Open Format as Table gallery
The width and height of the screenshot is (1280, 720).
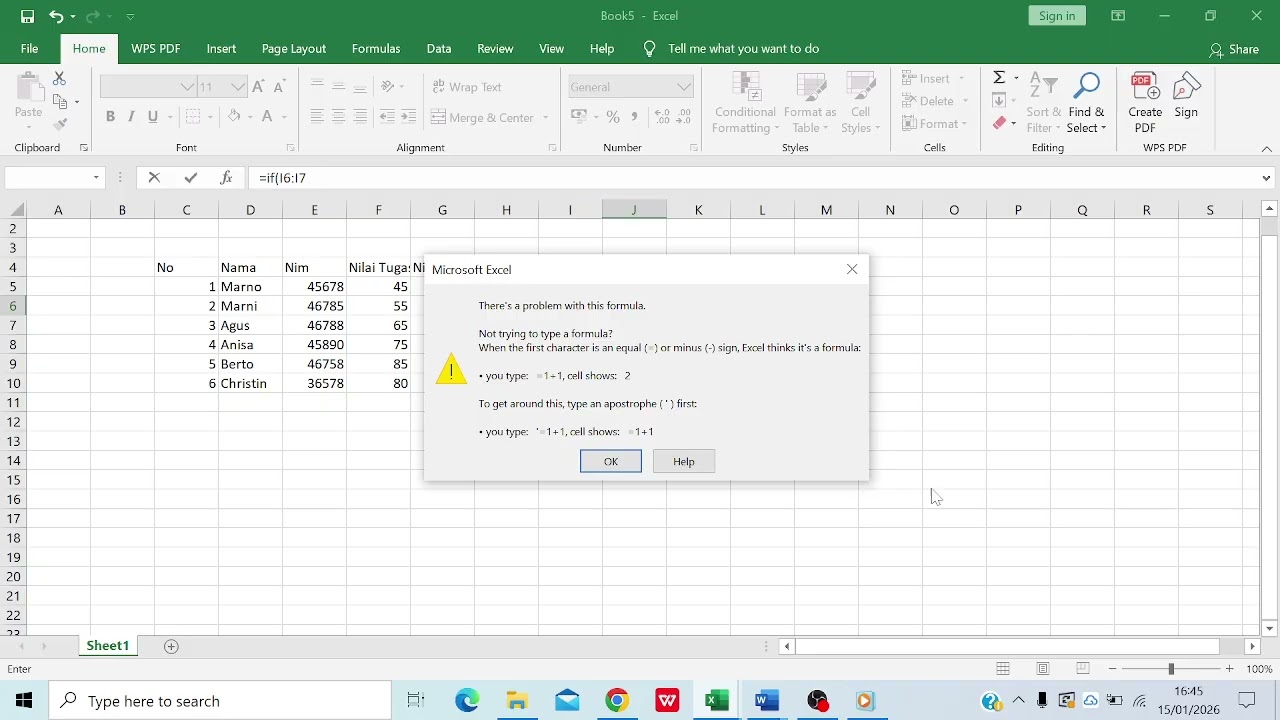point(810,103)
